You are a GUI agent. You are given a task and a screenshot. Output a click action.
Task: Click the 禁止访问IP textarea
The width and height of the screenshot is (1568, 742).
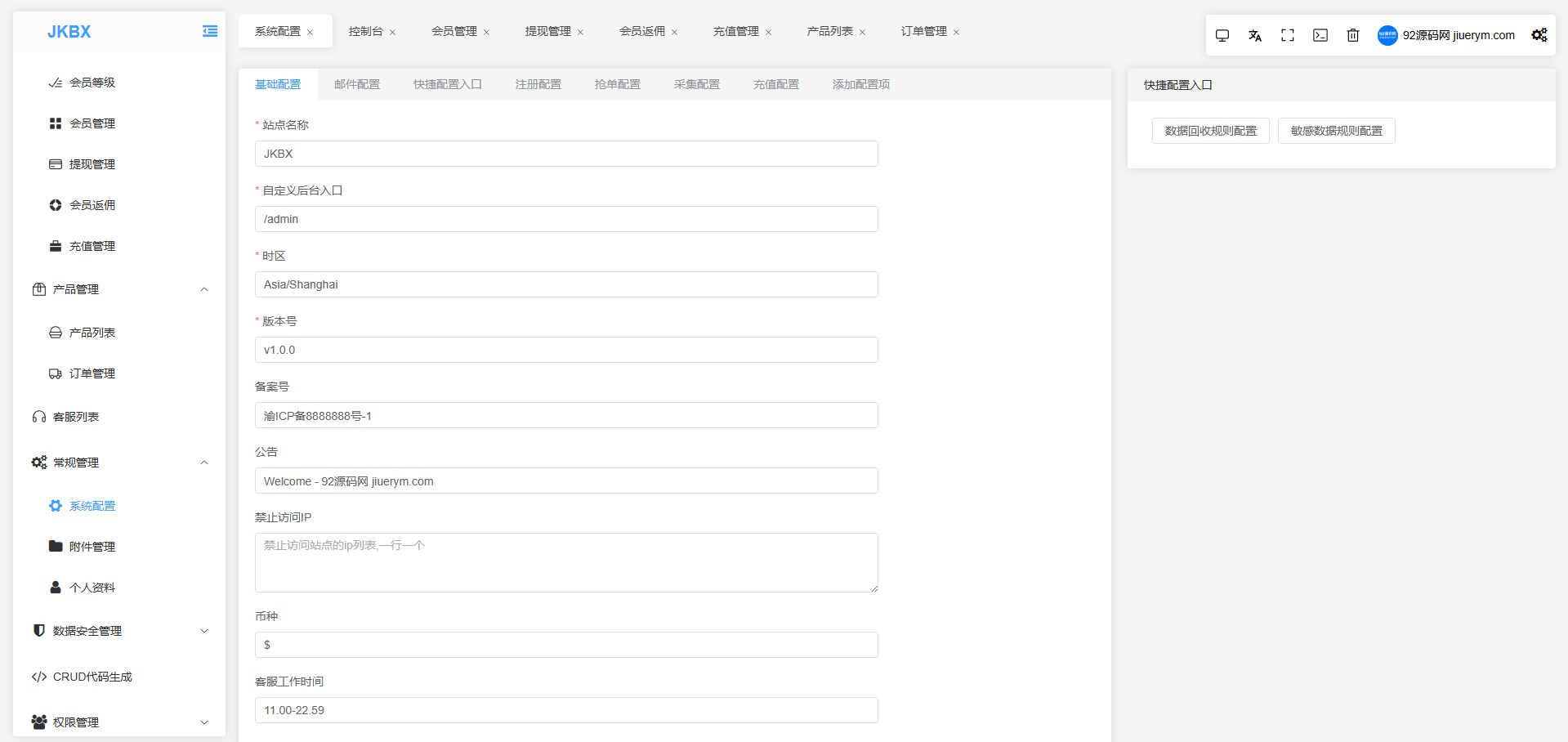pos(566,563)
